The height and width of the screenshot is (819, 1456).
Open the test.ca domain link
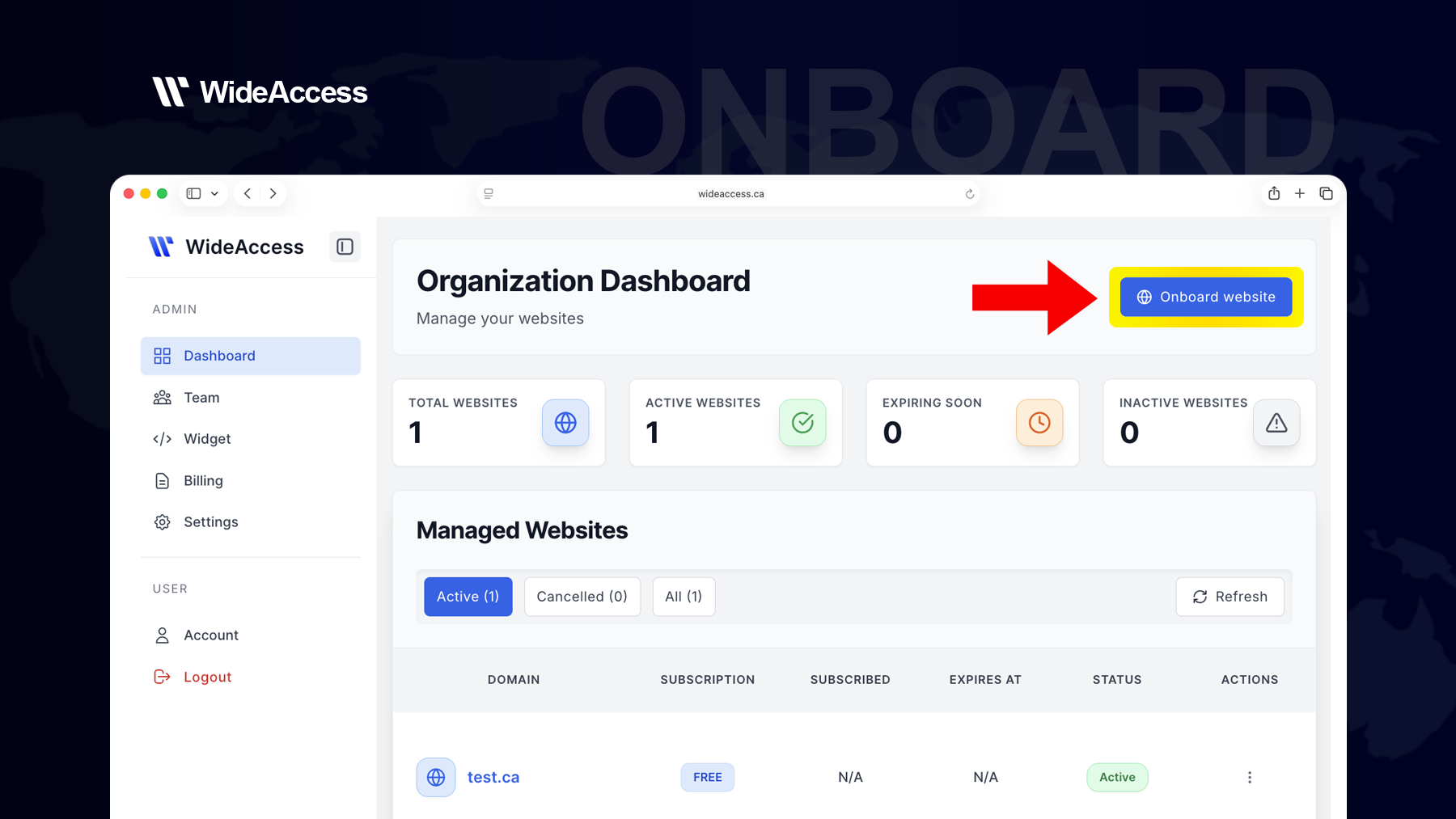tap(493, 777)
